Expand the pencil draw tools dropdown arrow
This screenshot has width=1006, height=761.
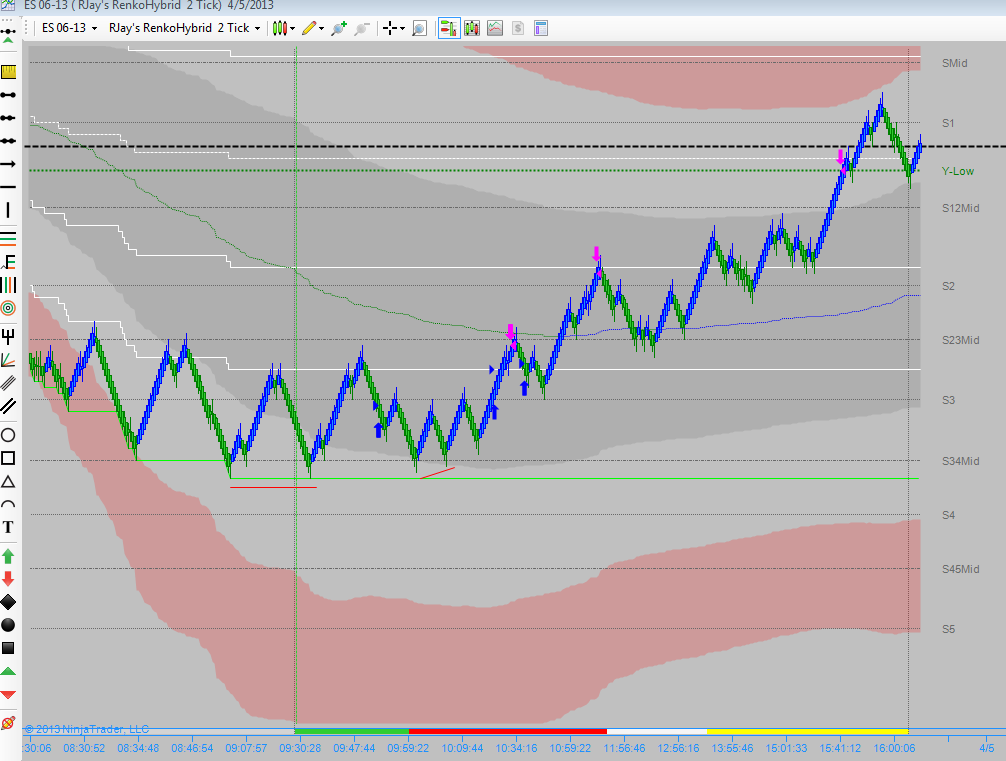click(x=321, y=28)
